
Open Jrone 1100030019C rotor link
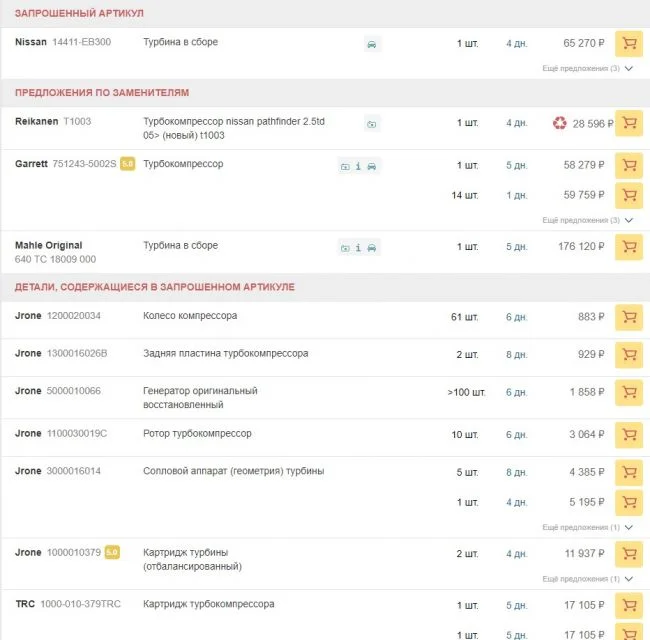point(76,433)
